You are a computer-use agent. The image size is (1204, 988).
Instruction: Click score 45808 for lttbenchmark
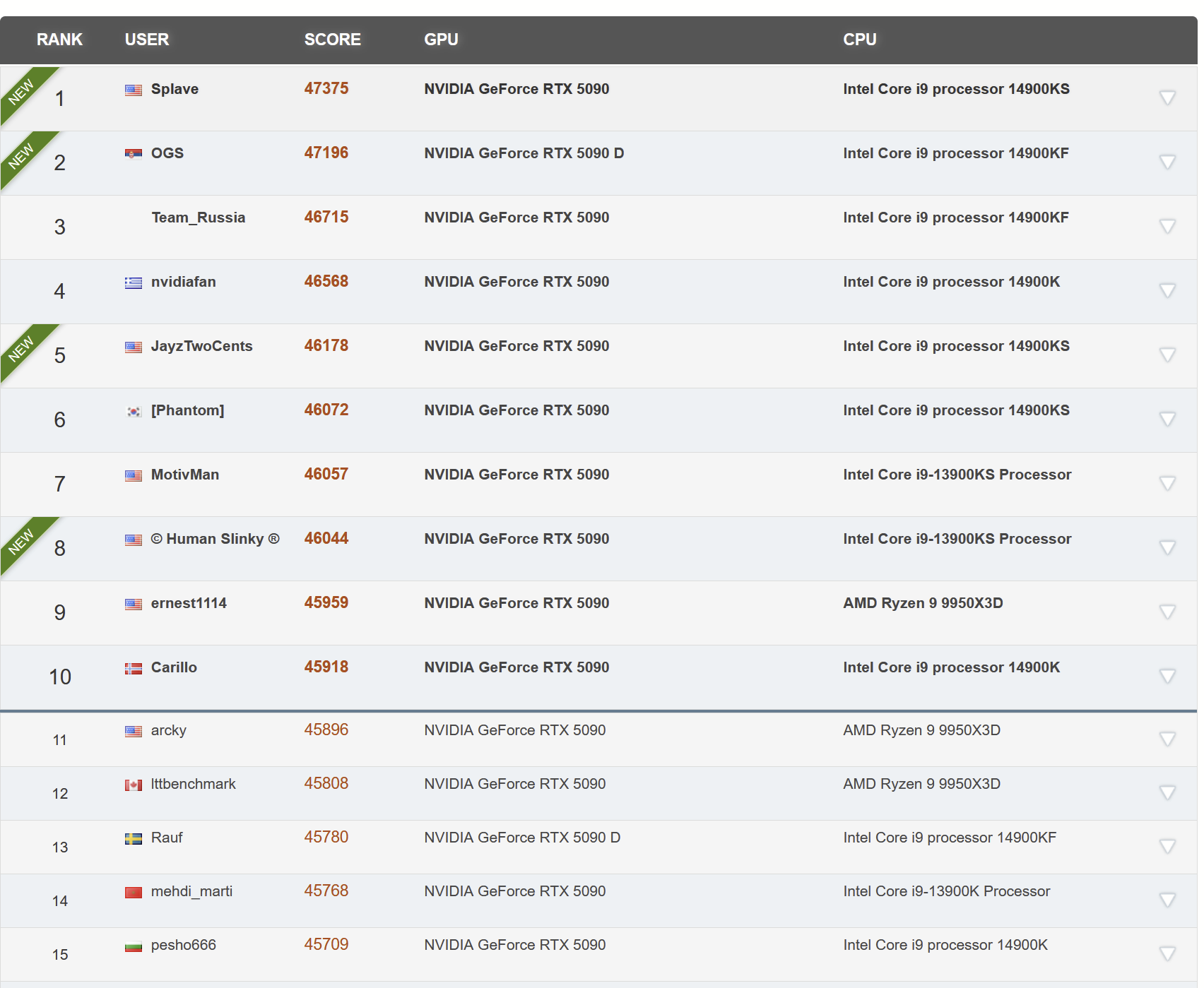(x=326, y=783)
